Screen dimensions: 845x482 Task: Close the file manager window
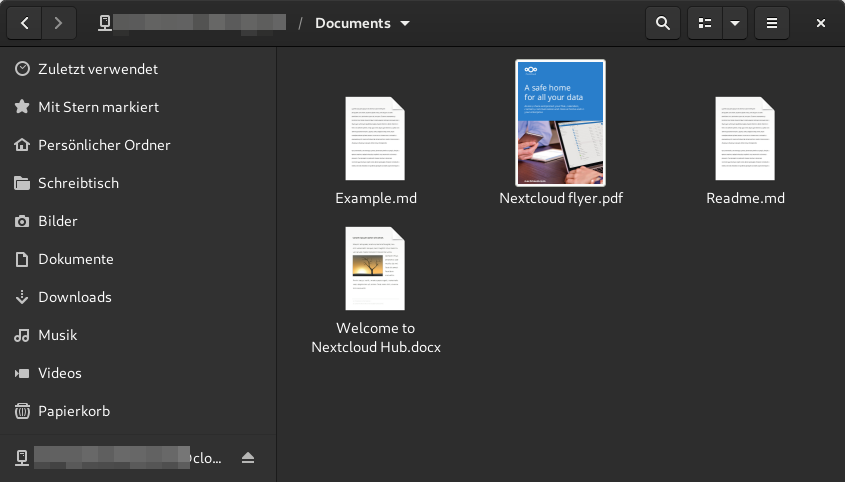tap(821, 23)
